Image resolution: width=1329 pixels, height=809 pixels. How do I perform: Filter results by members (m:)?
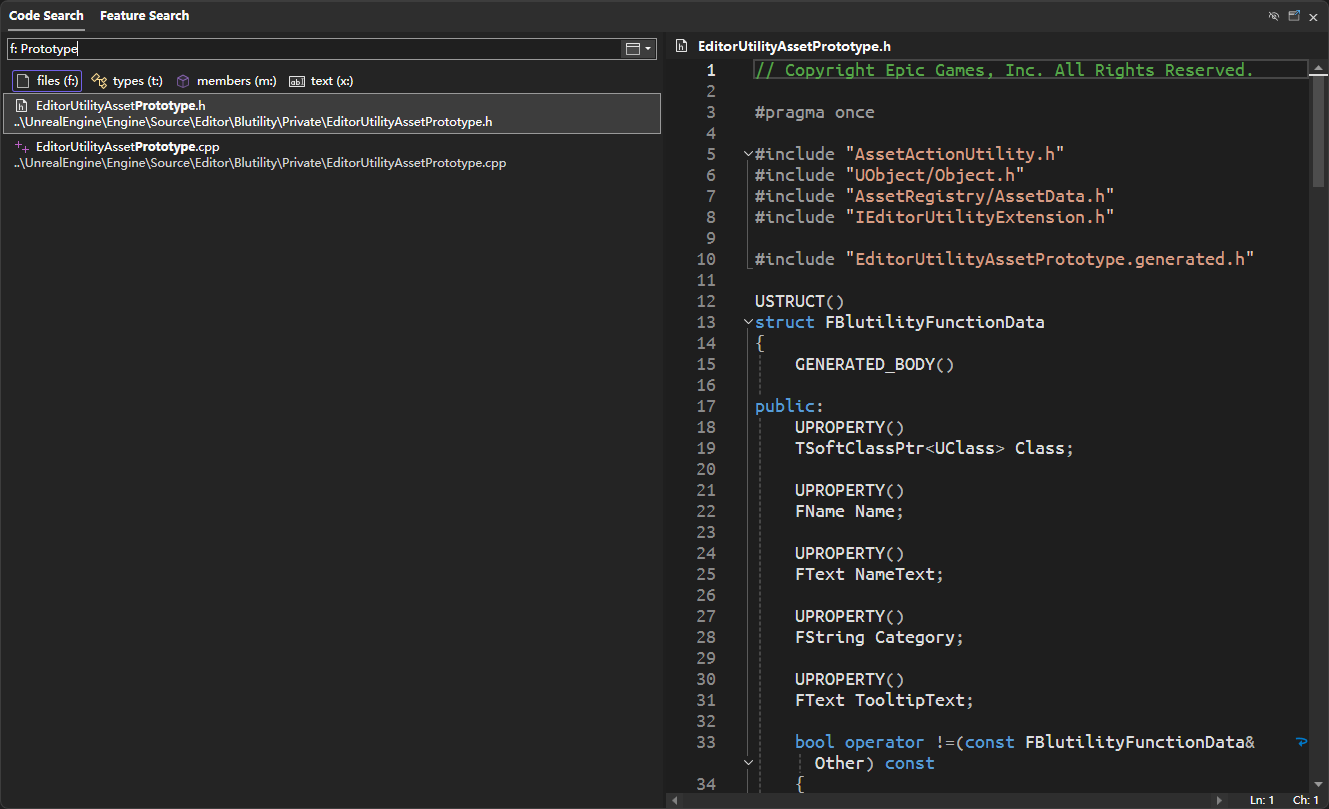[x=226, y=81]
